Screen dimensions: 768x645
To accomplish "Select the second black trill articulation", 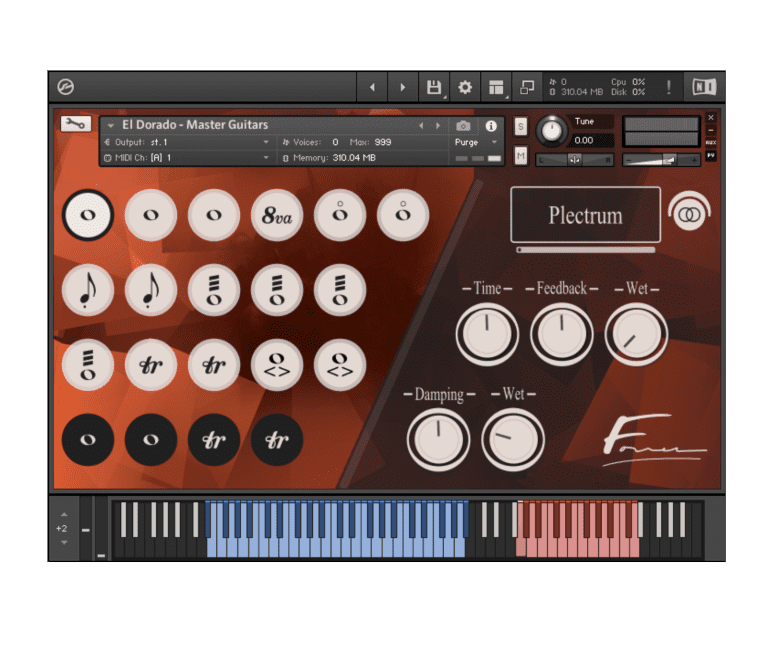I will (277, 440).
